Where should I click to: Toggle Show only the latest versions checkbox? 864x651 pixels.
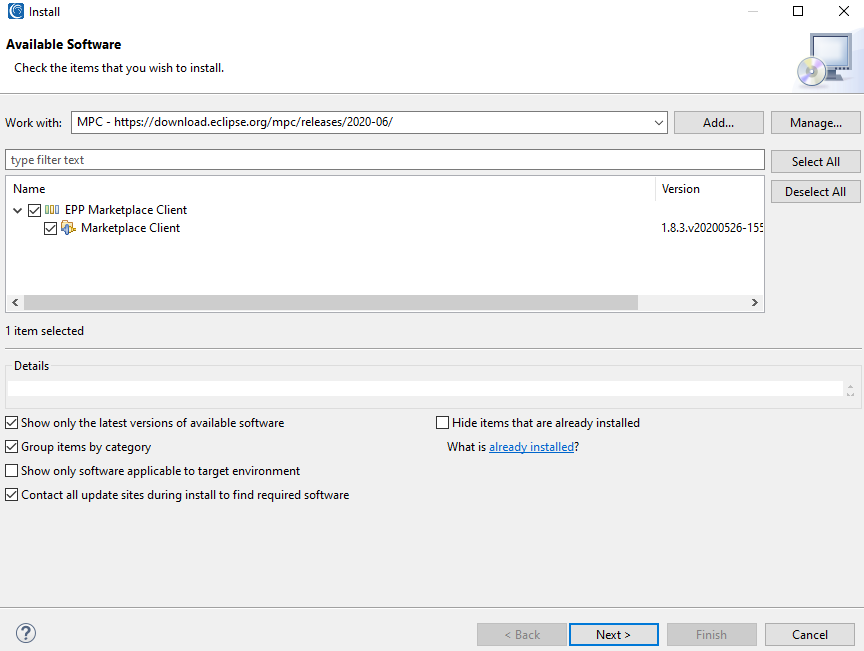point(12,423)
